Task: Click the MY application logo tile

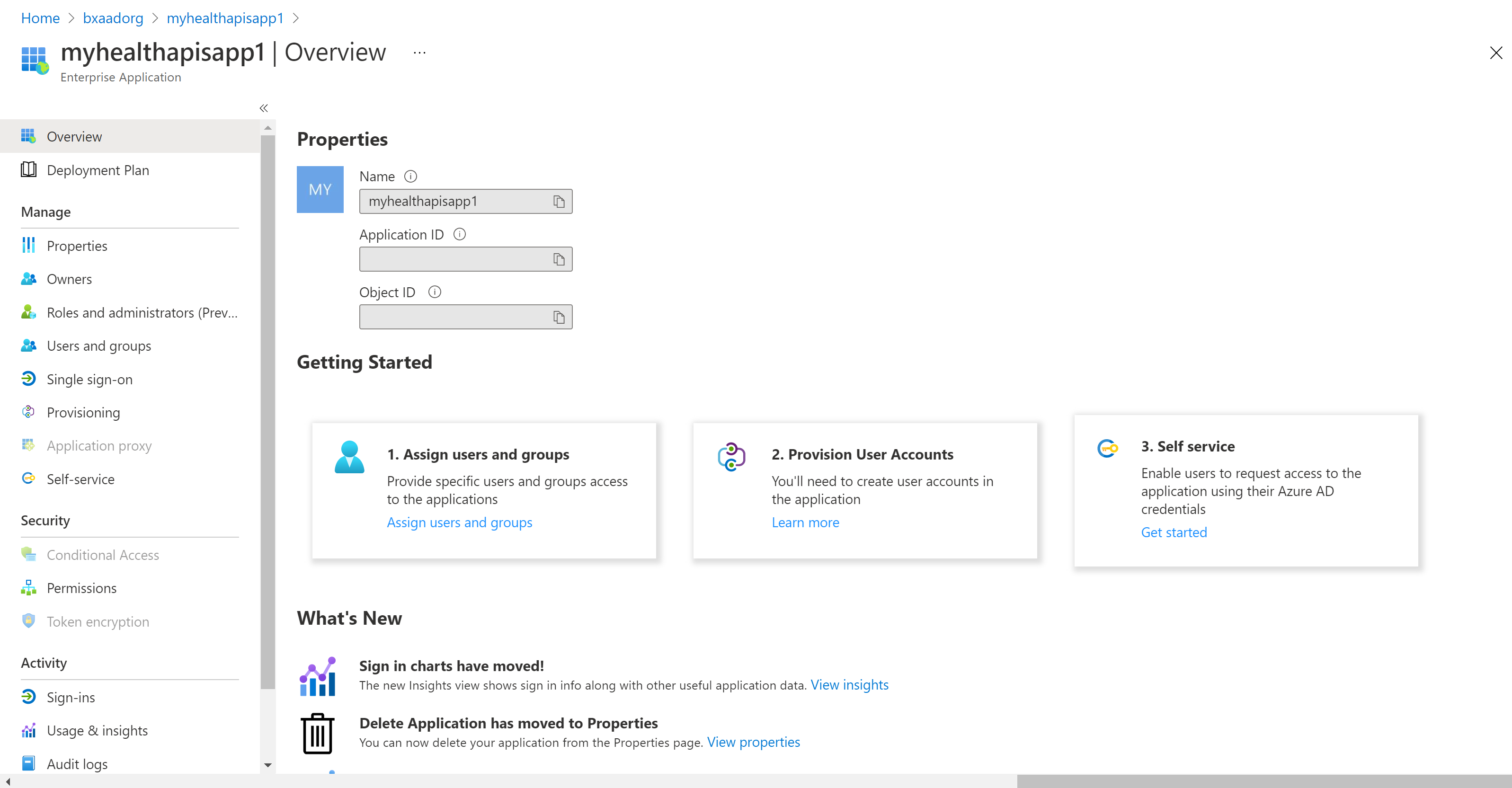Action: [x=320, y=189]
